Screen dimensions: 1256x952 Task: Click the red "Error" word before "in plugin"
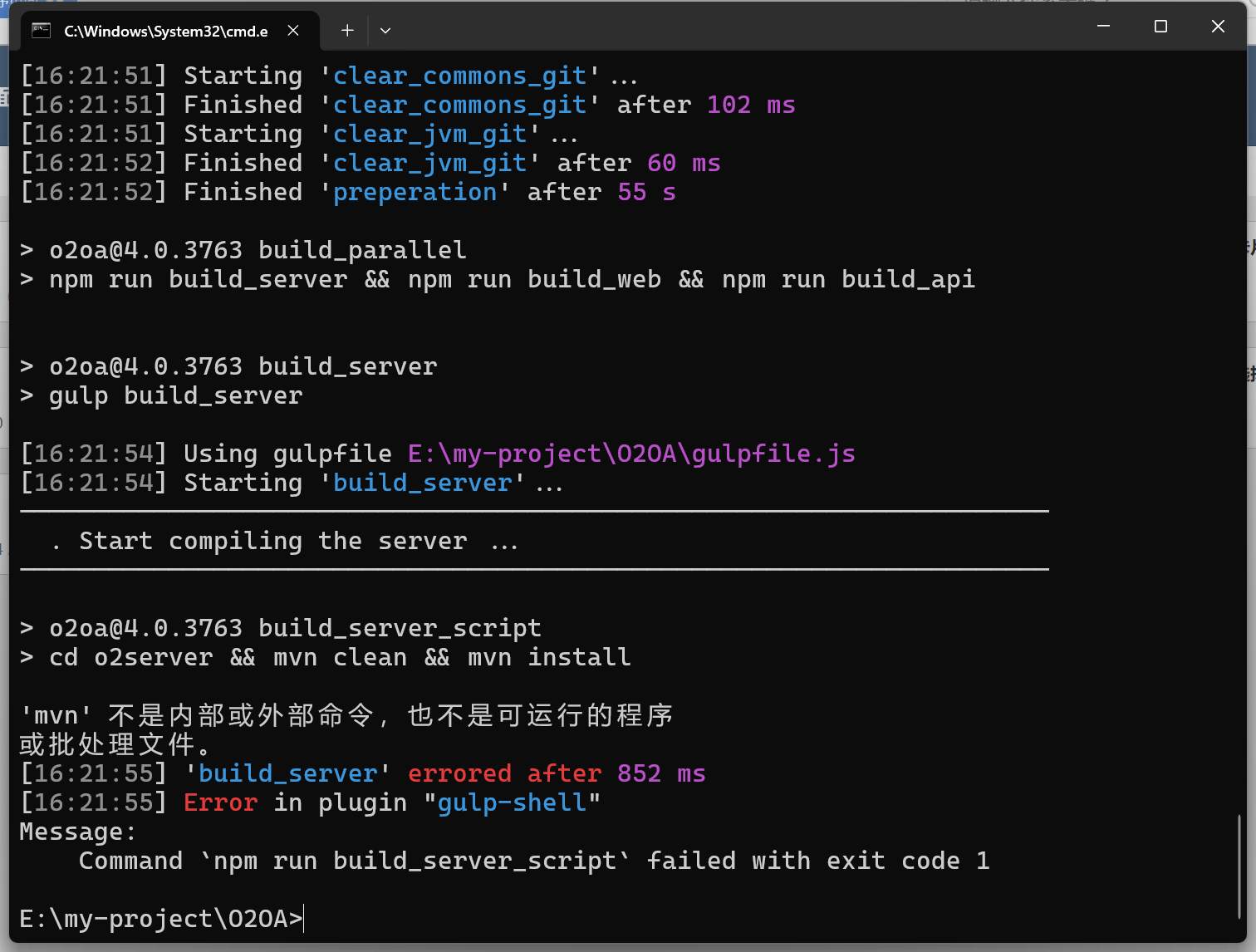[x=220, y=802]
